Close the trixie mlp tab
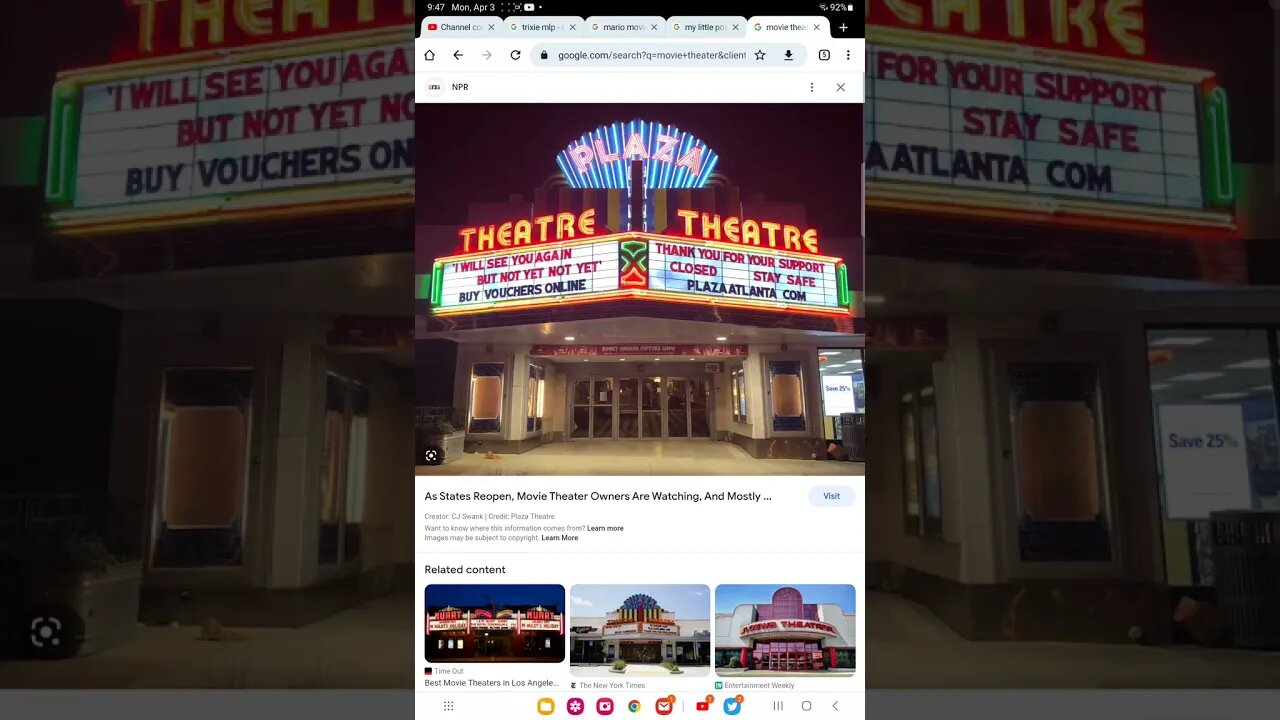 572,27
